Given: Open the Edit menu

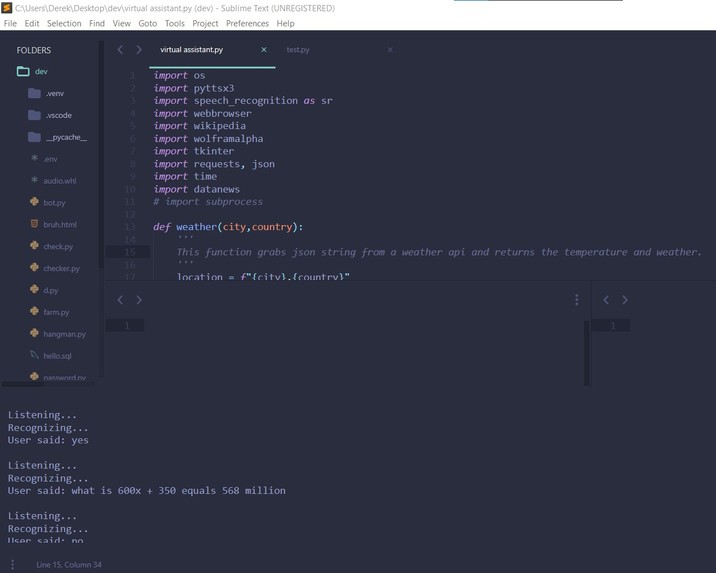Looking at the screenshot, I should coord(32,23).
